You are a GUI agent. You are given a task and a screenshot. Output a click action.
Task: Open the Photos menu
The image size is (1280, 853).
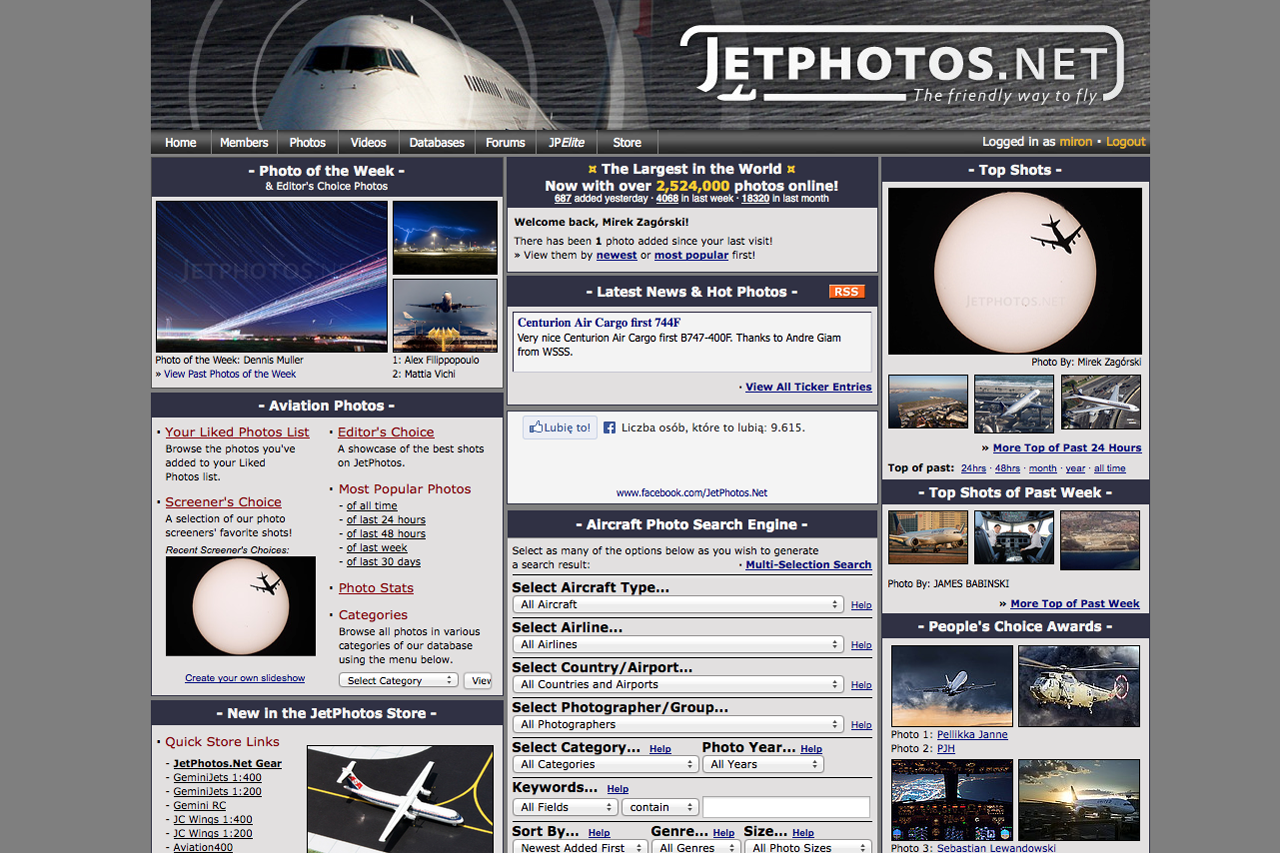308,142
